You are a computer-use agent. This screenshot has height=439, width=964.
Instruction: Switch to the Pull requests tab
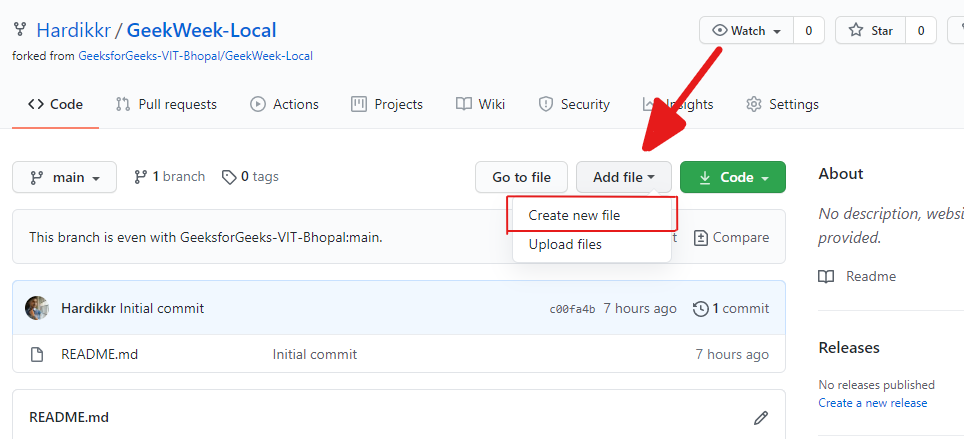pyautogui.click(x=166, y=105)
